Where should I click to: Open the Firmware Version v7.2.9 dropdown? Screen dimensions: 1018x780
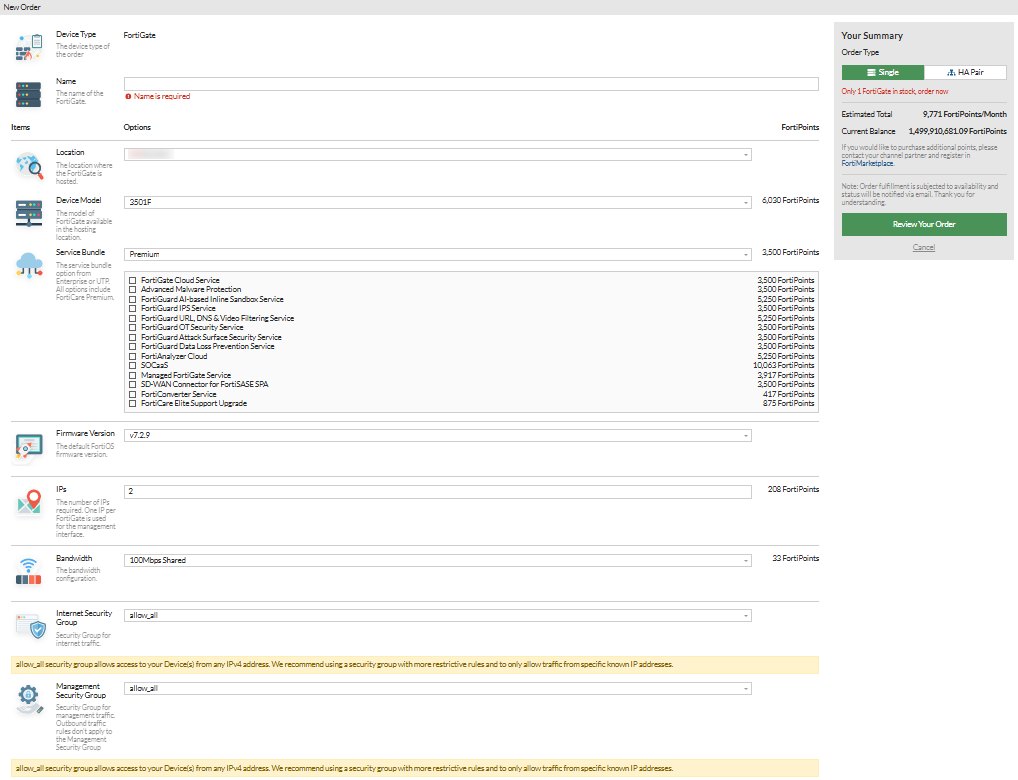point(438,436)
